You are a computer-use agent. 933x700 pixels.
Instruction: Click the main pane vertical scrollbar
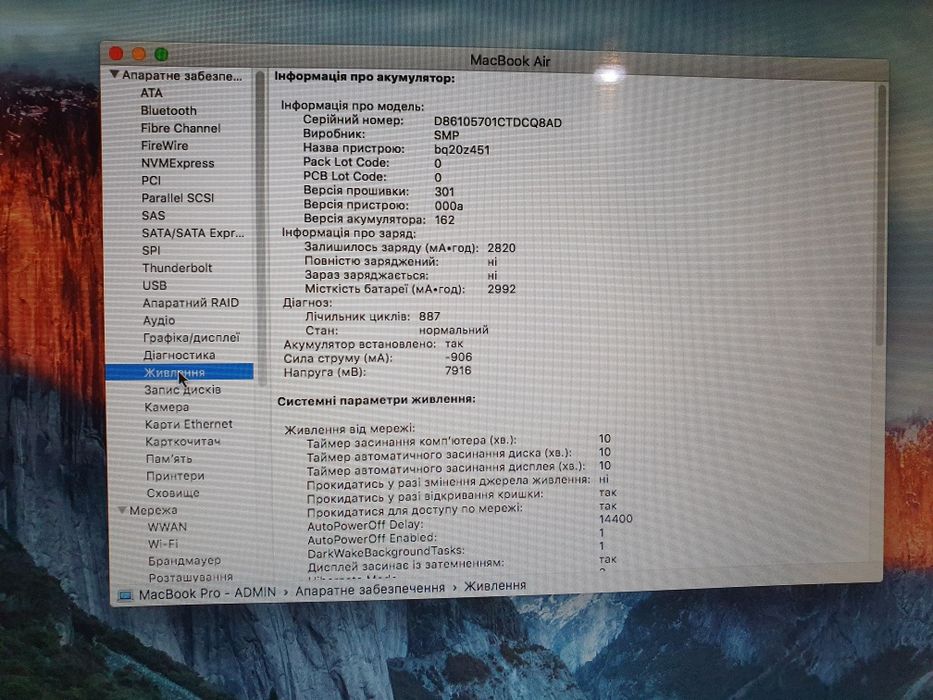(881, 214)
